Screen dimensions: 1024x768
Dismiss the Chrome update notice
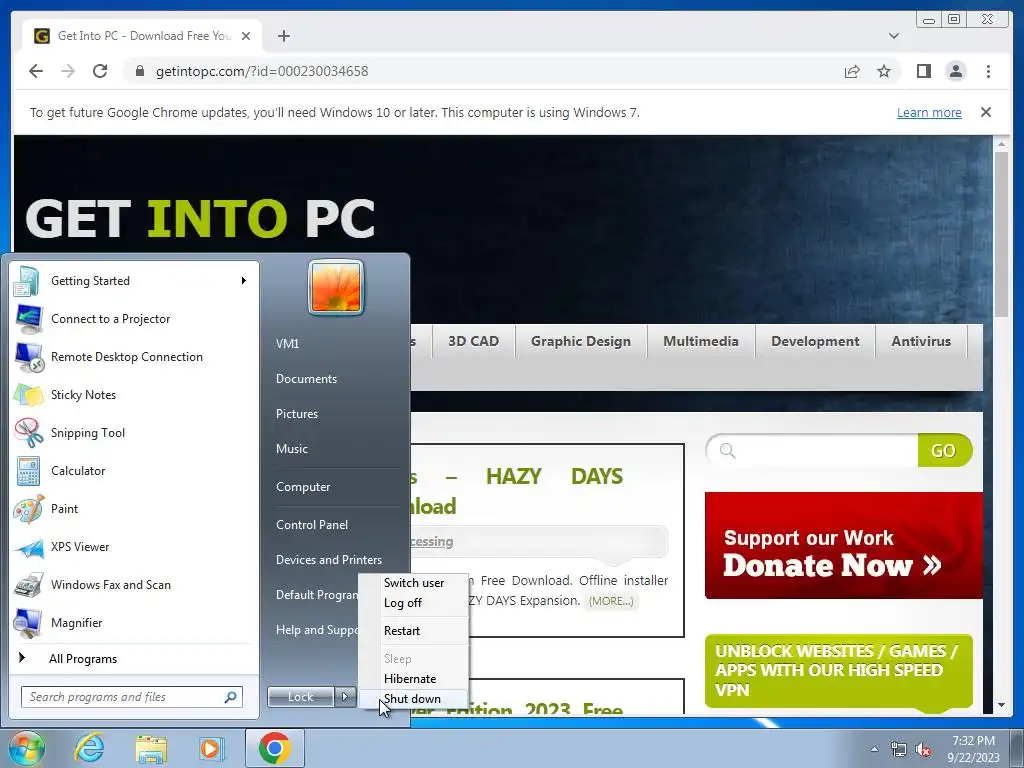click(x=986, y=112)
